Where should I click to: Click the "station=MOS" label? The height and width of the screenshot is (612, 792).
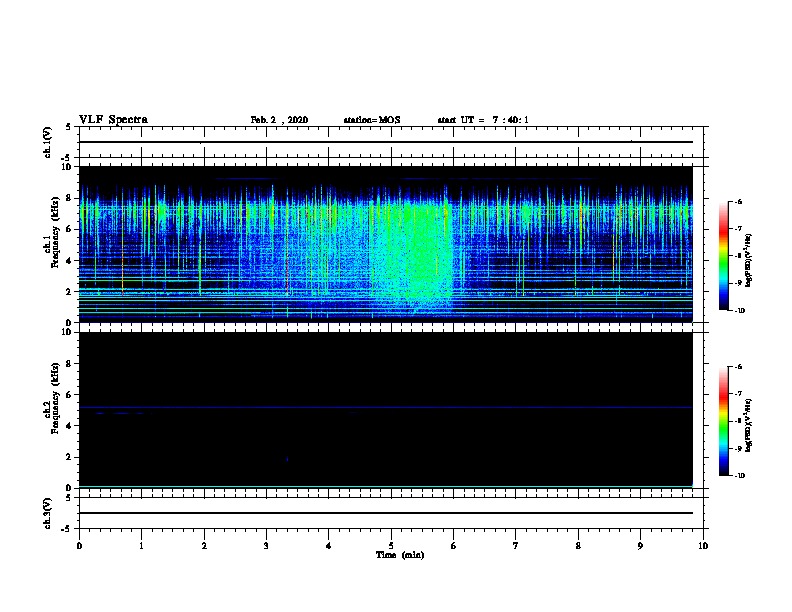[372, 120]
